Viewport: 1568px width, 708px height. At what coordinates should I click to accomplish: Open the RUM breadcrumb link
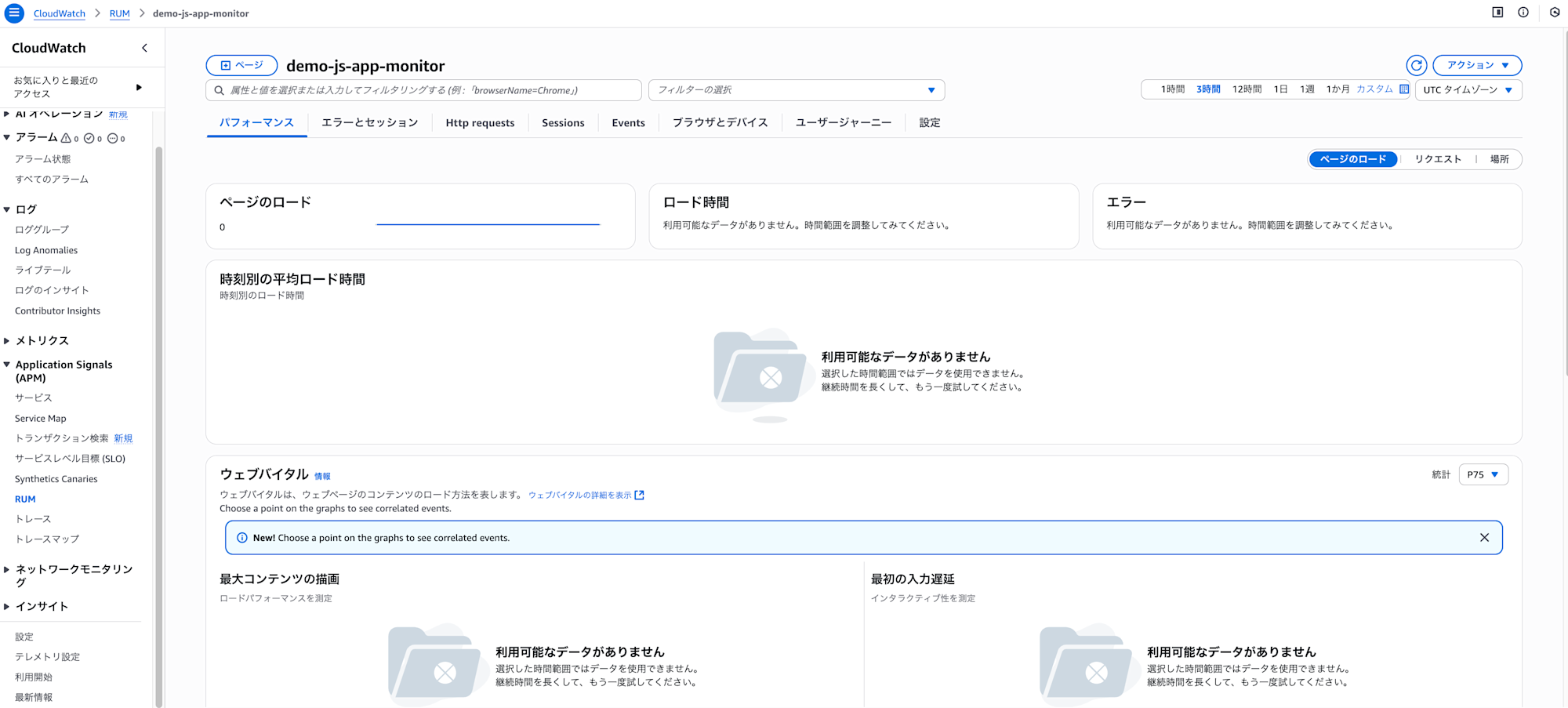119,13
